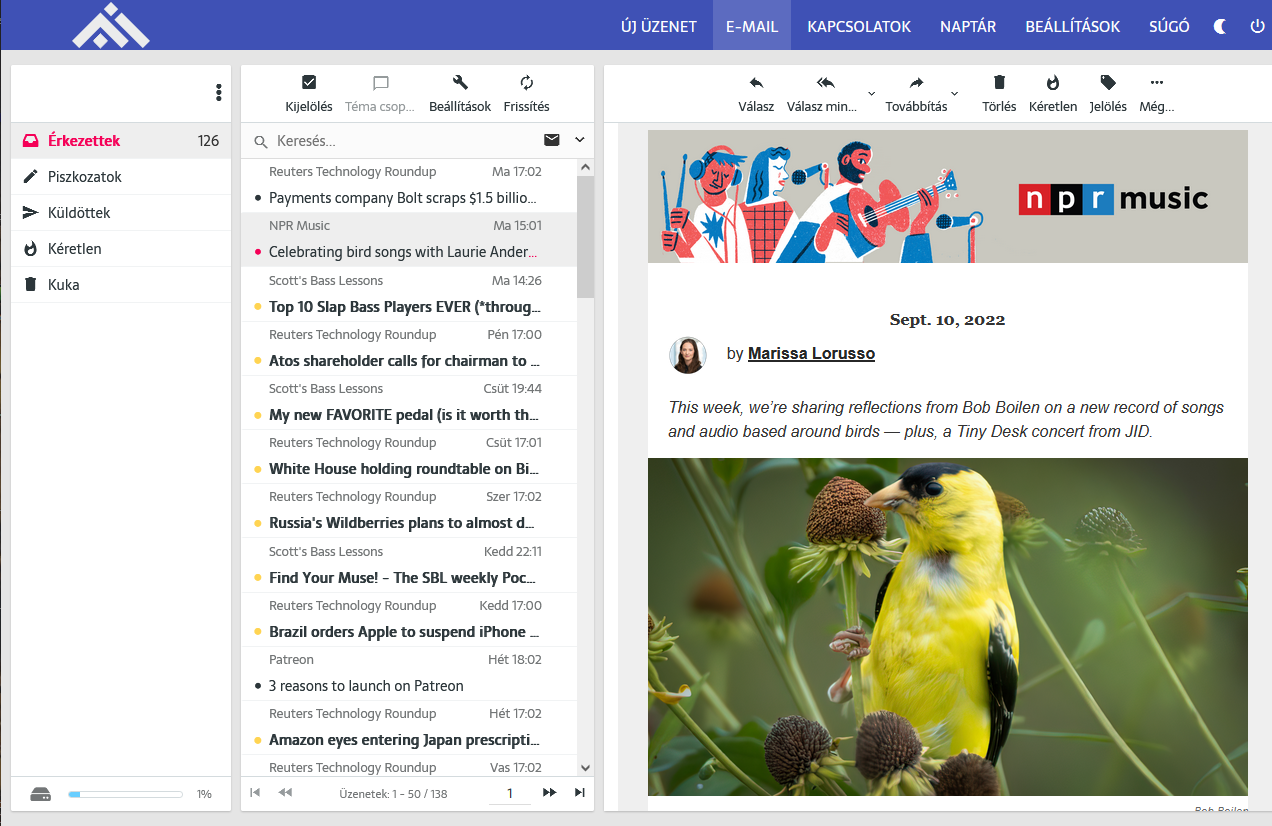This screenshot has width=1272, height=826.
Task: Open Brazil orders Apple to suspend message
Action: coord(409,619)
